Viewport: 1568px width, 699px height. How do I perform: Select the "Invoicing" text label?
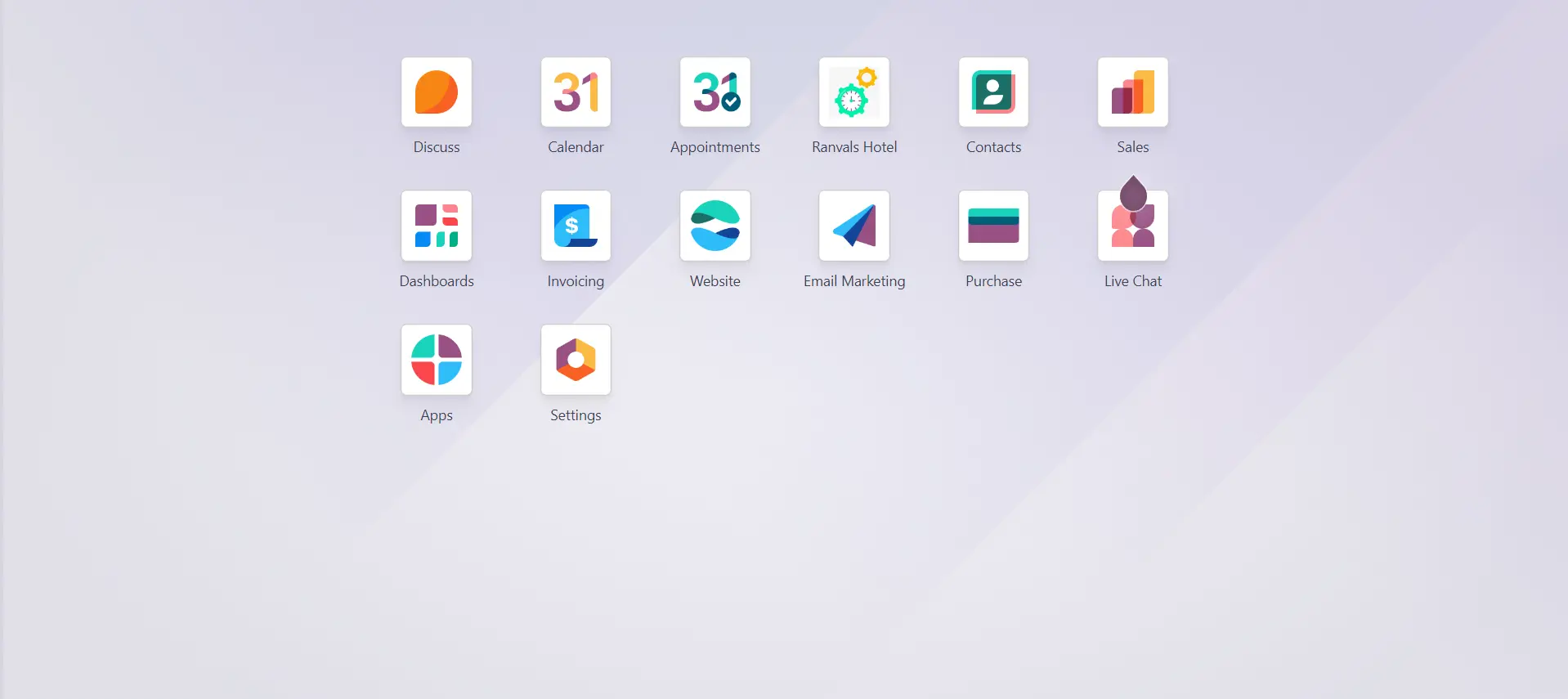click(576, 281)
